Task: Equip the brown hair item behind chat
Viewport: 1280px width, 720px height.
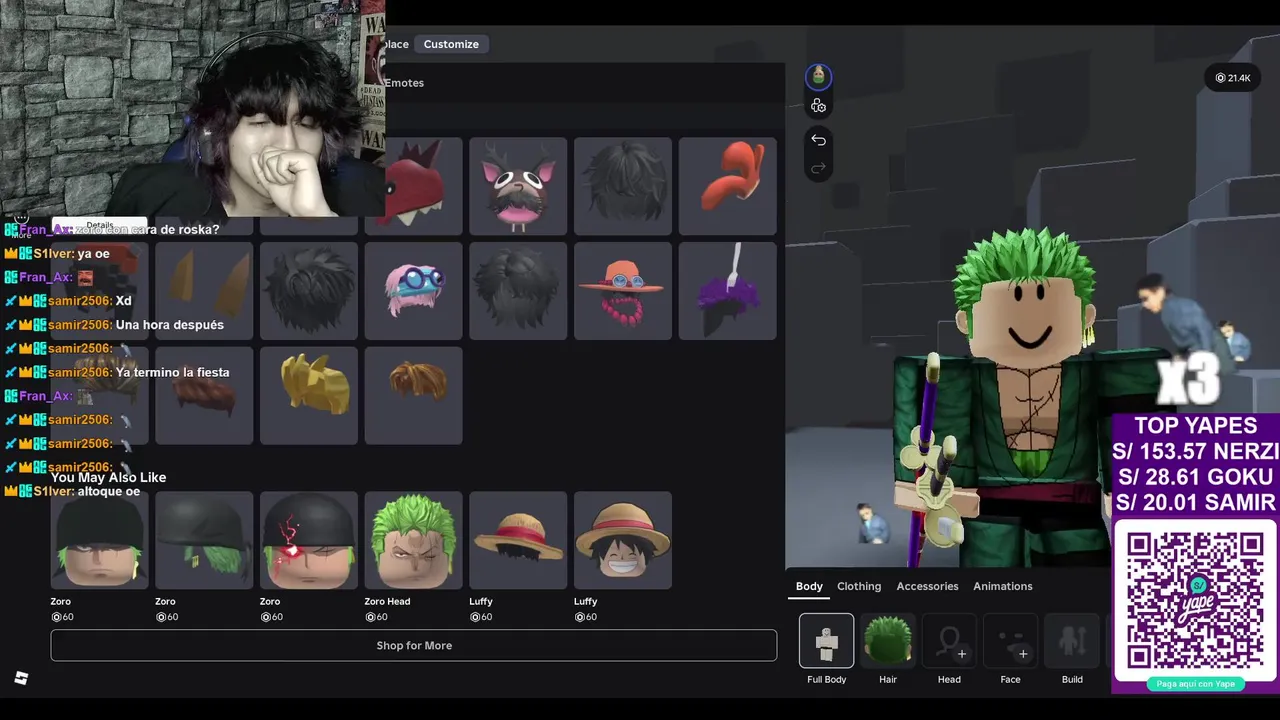Action: (204, 394)
